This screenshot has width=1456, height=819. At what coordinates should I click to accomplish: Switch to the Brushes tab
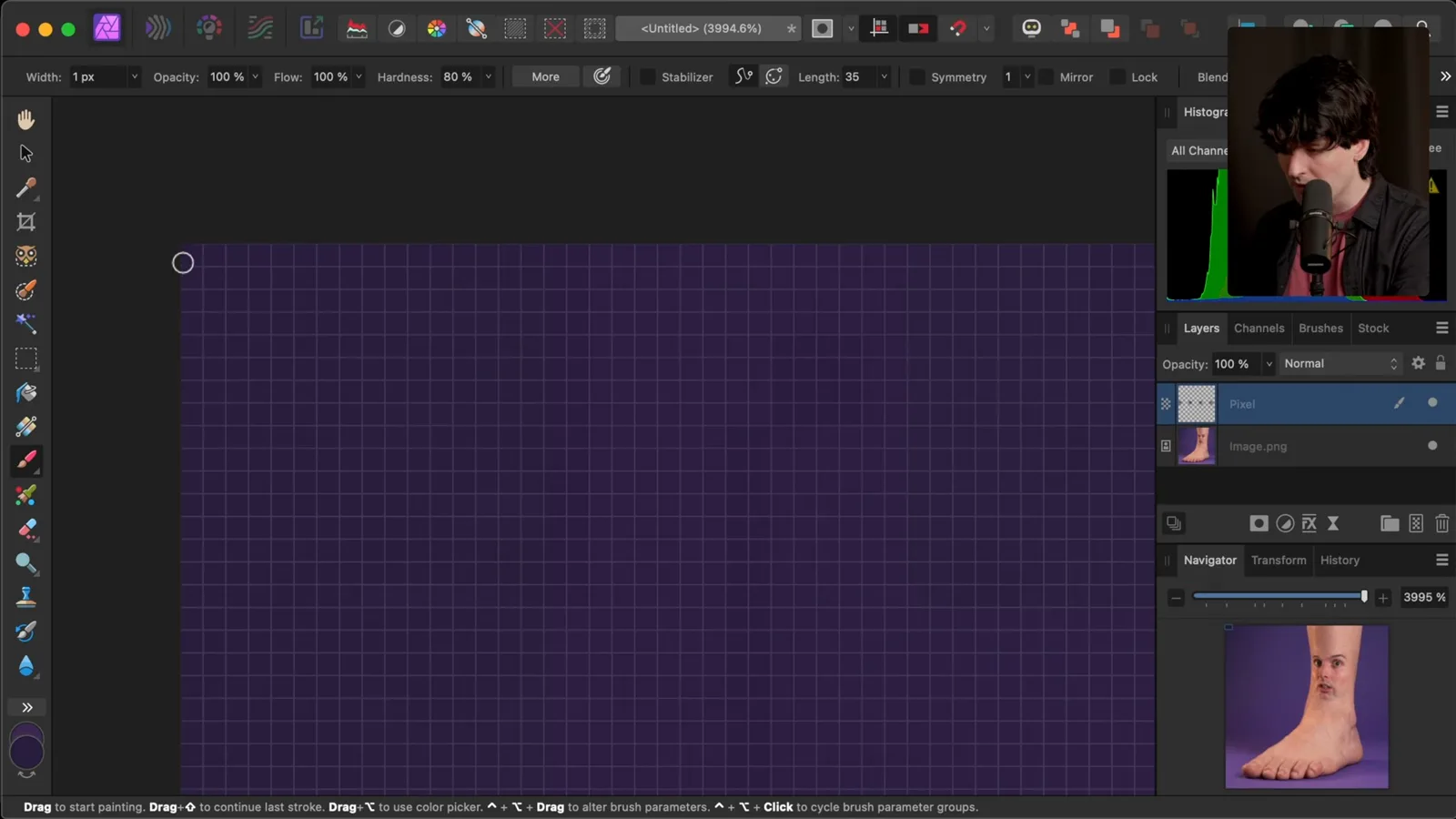1320,329
